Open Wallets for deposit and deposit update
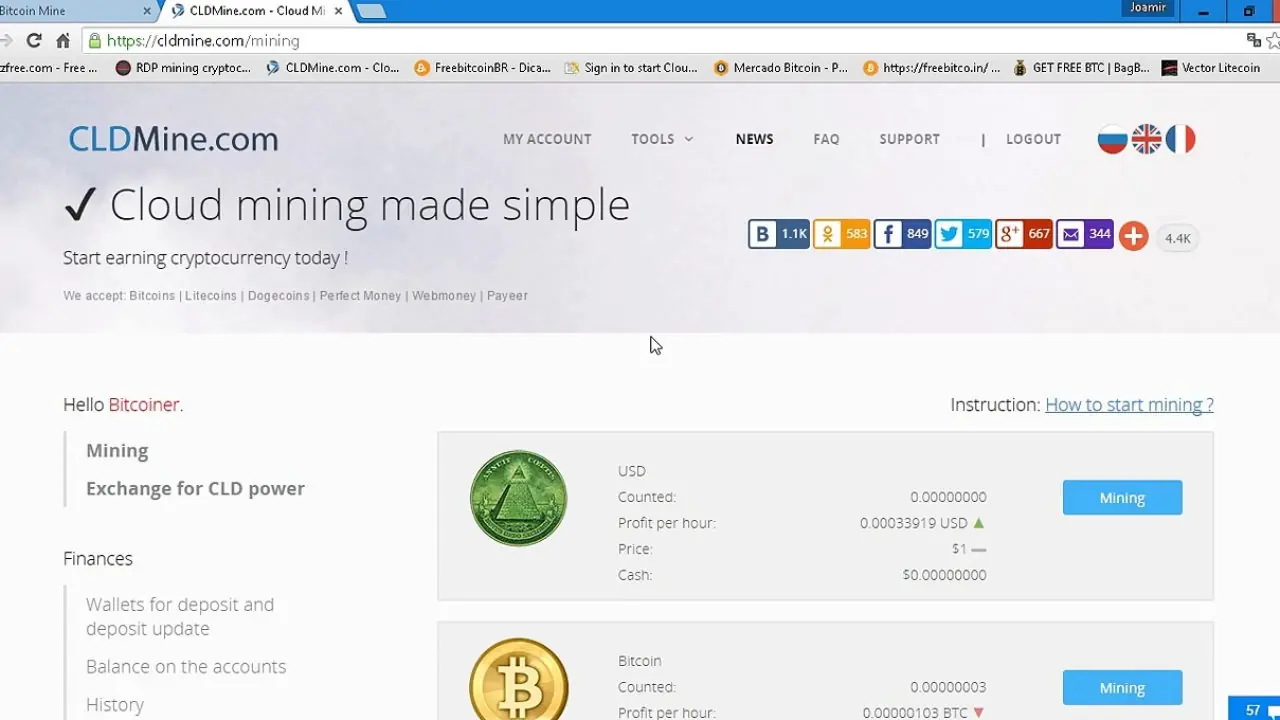1280x720 pixels. (180, 616)
